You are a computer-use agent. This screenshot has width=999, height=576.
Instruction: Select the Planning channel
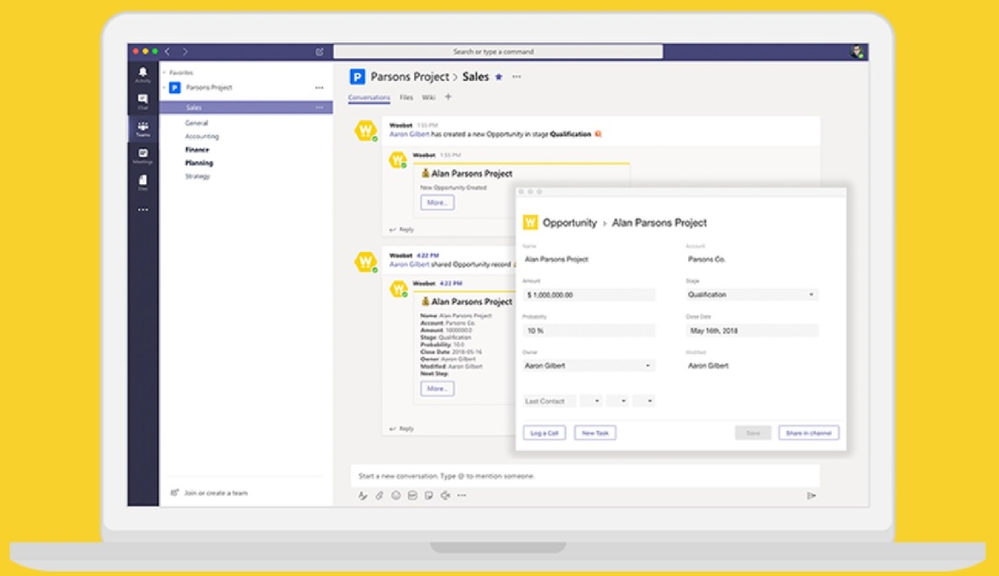click(x=199, y=163)
